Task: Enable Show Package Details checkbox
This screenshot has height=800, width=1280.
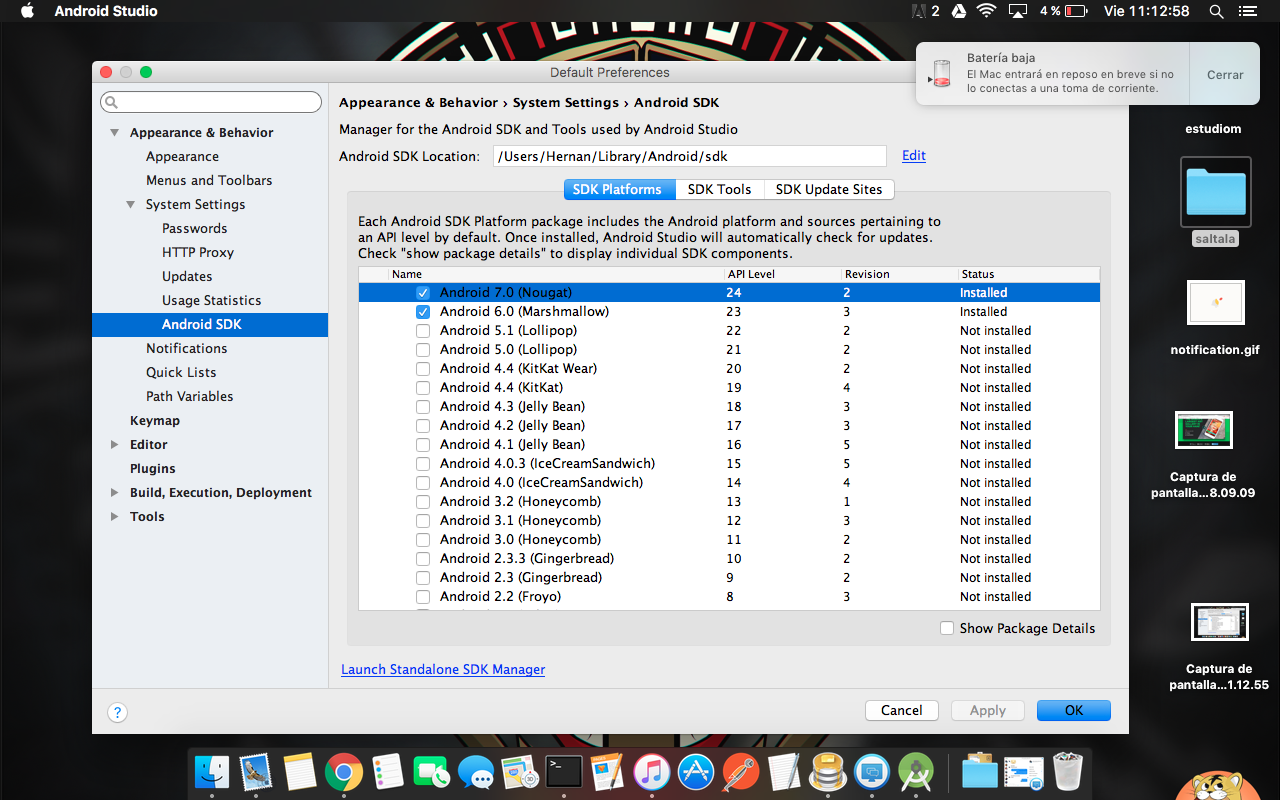Action: (x=947, y=628)
